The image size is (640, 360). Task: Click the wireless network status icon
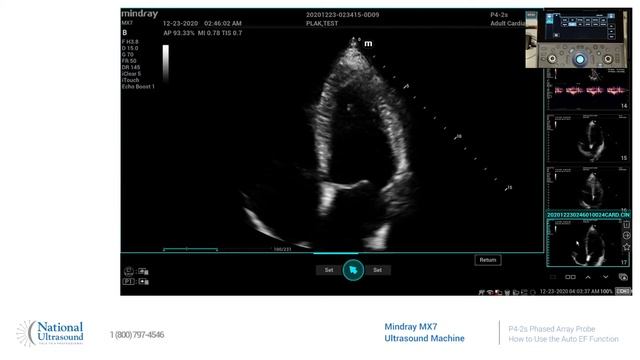[x=489, y=292]
